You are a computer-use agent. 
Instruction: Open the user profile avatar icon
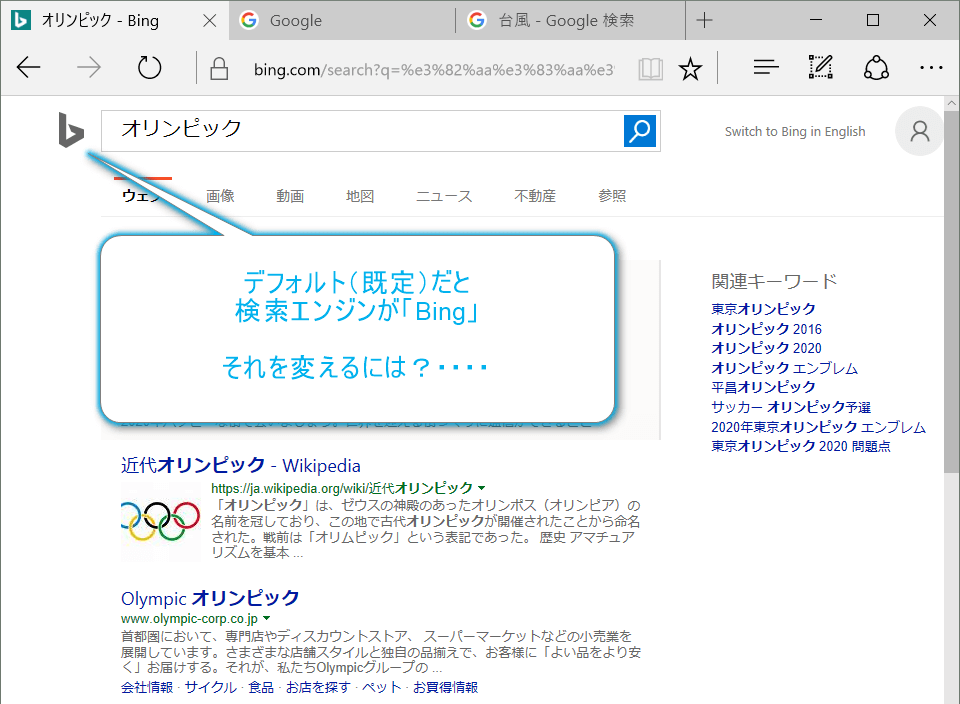tap(919, 132)
